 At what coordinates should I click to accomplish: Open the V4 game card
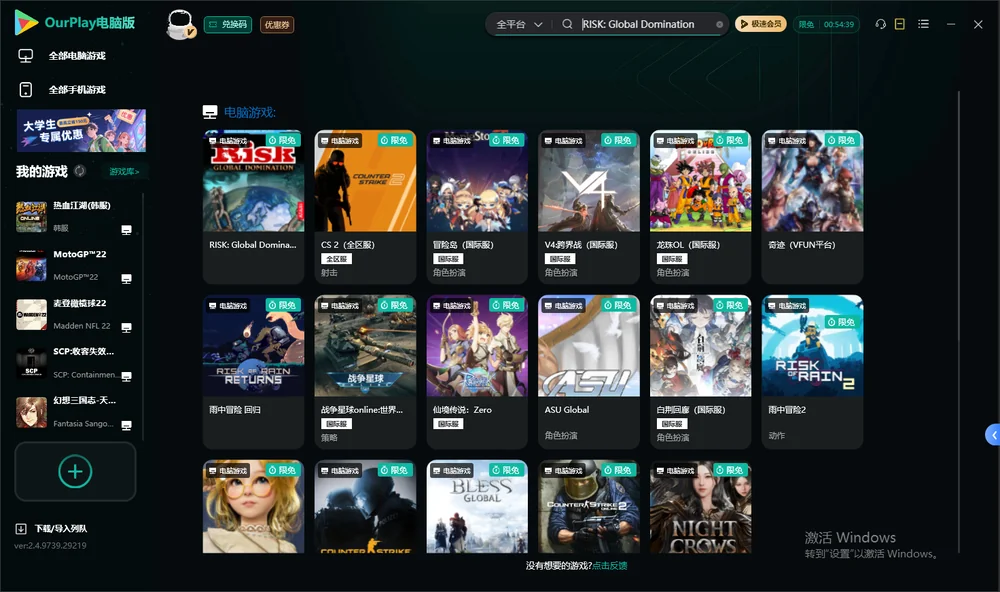(589, 207)
